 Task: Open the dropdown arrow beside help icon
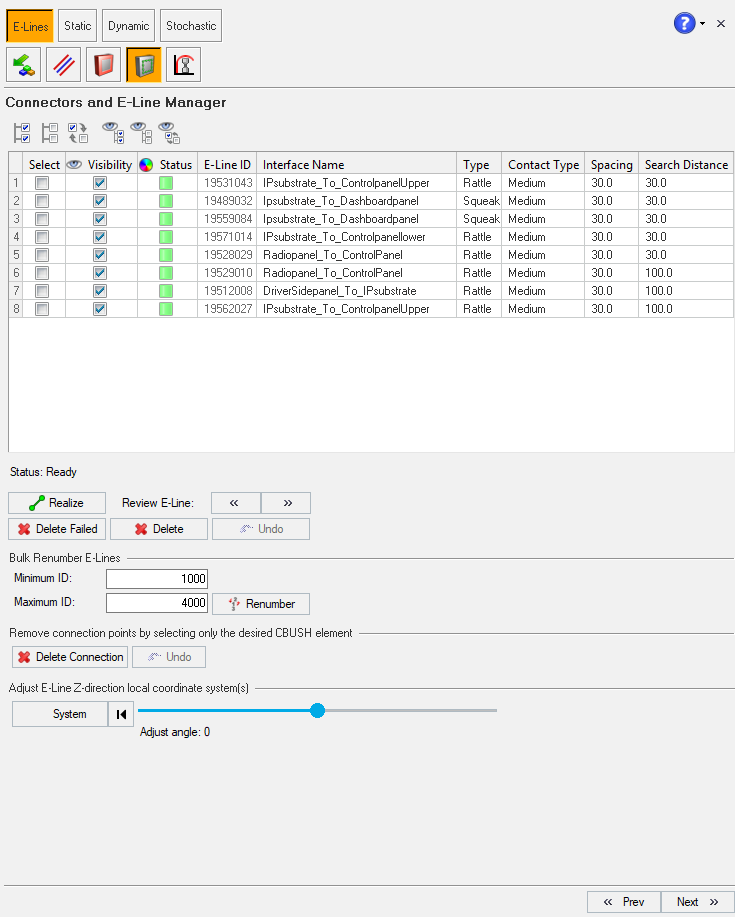coord(702,23)
